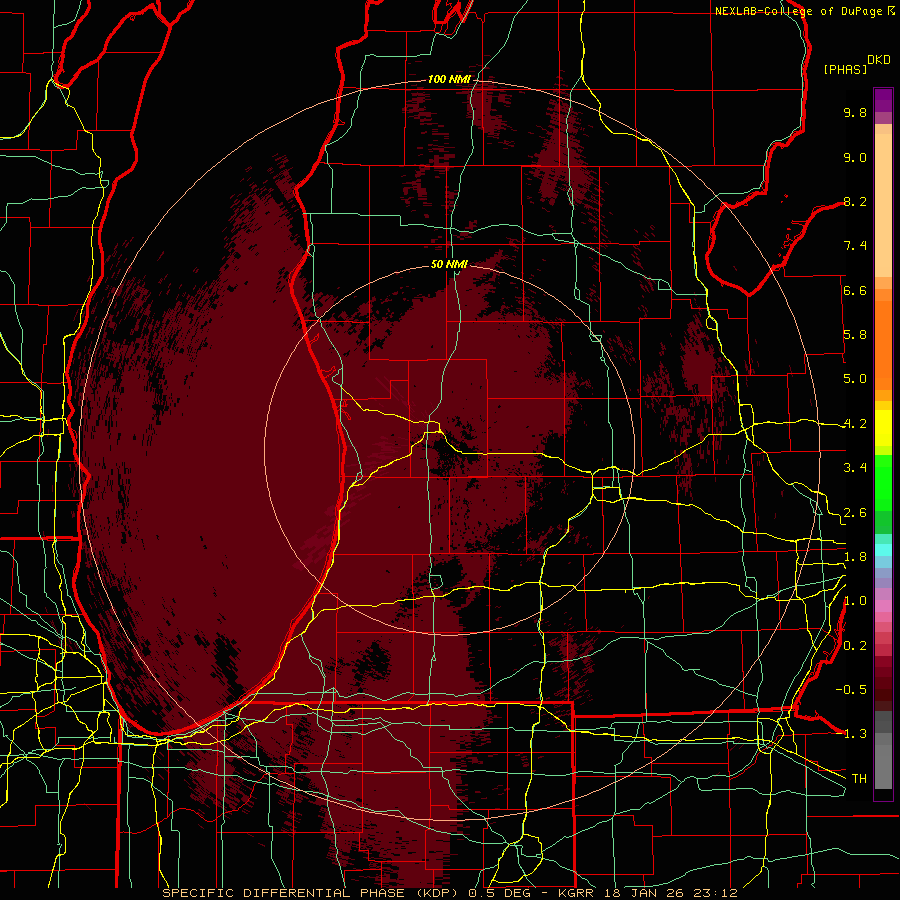Pick the yellow segment of the color bar
This screenshot has height=900, width=900.
[883, 428]
